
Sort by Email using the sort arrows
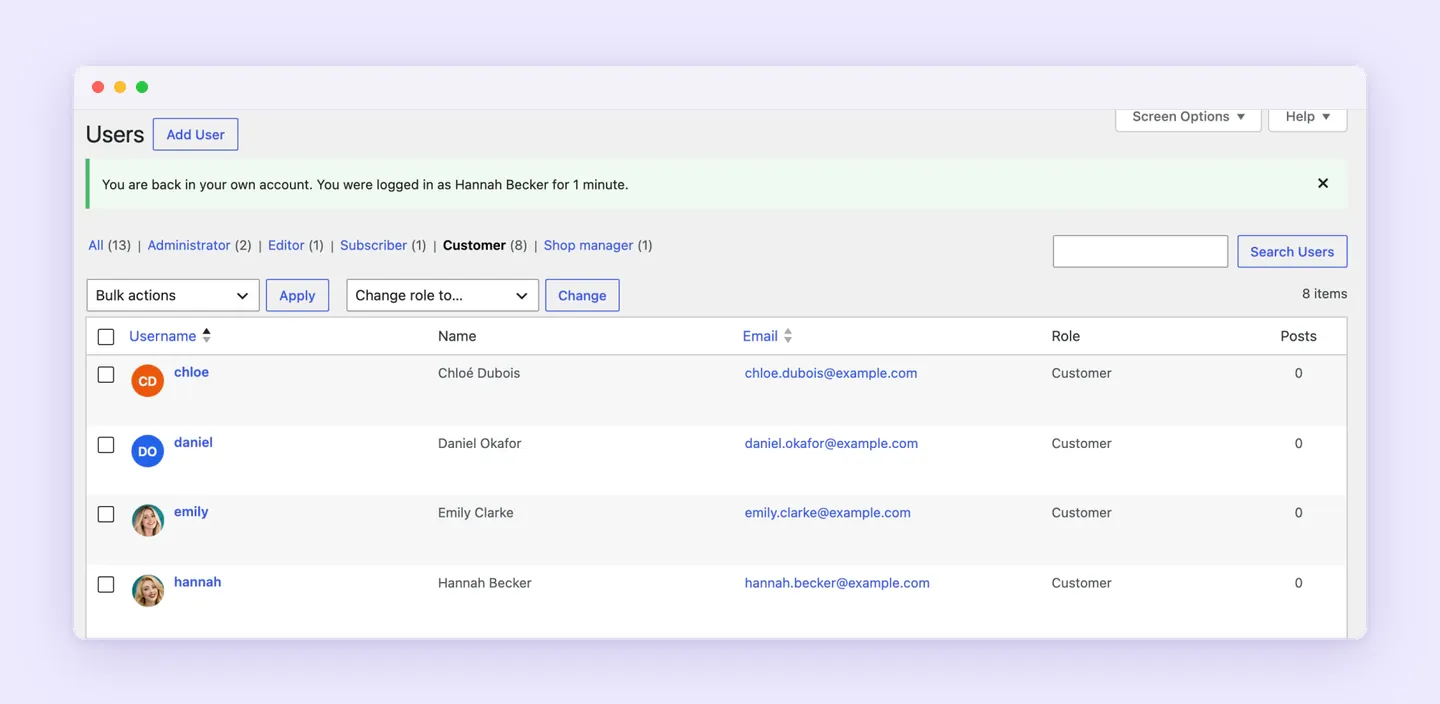click(x=788, y=336)
